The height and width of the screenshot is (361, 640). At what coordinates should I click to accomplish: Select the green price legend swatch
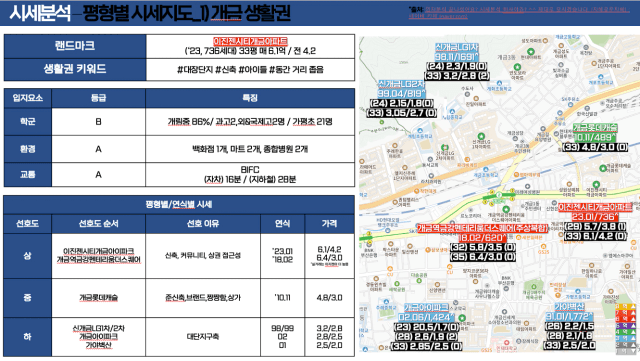click(x=625, y=332)
